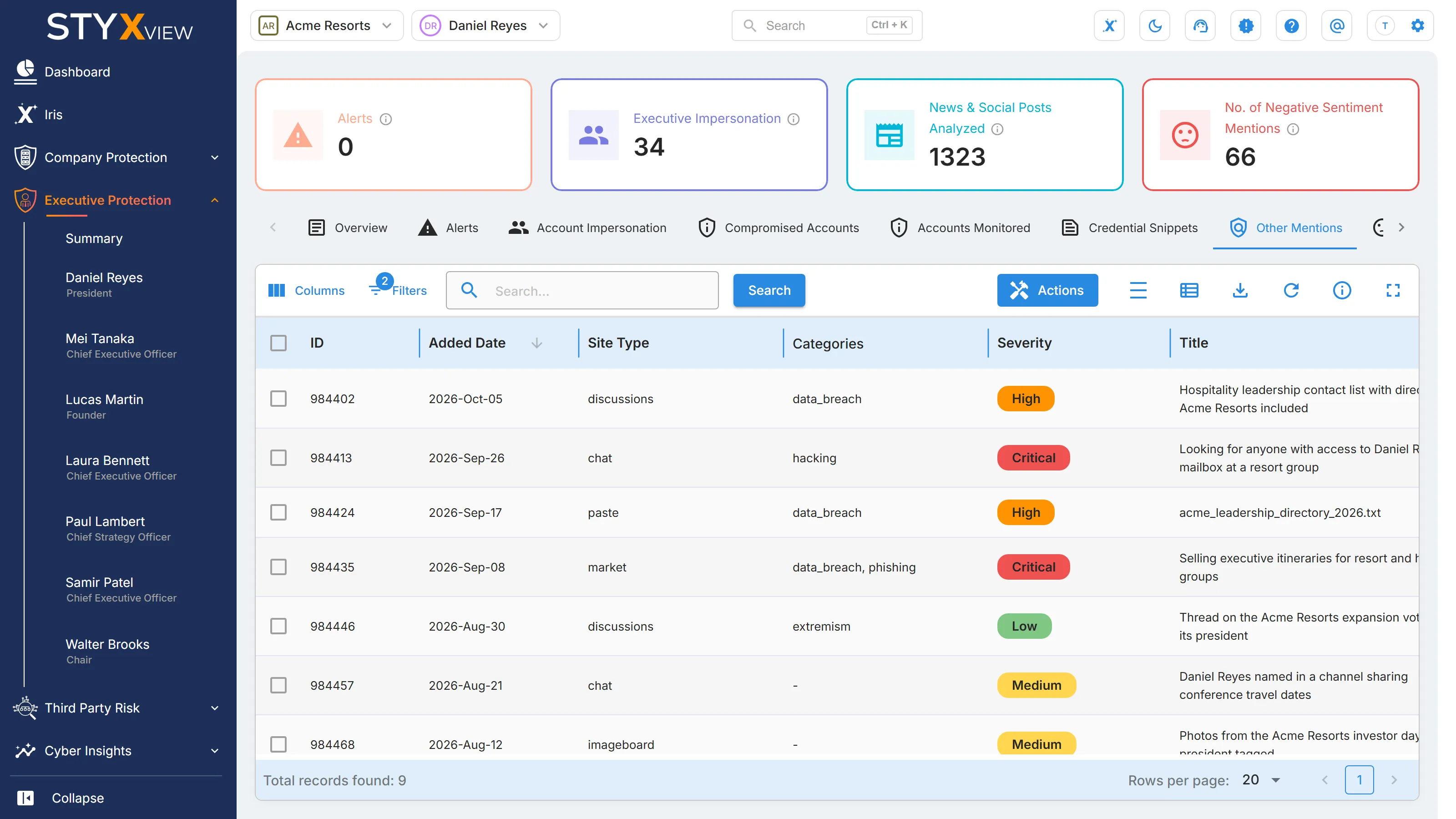Open the settings gear icon

(x=1418, y=25)
